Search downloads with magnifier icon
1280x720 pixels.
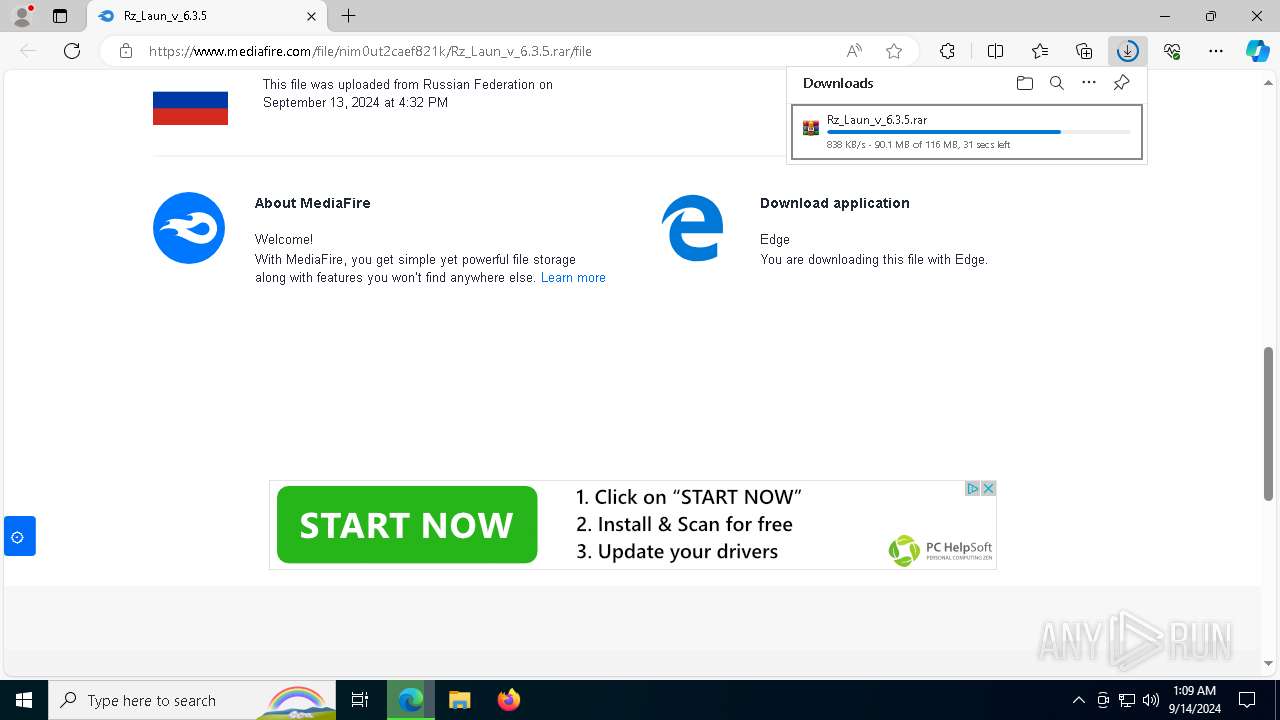point(1056,83)
